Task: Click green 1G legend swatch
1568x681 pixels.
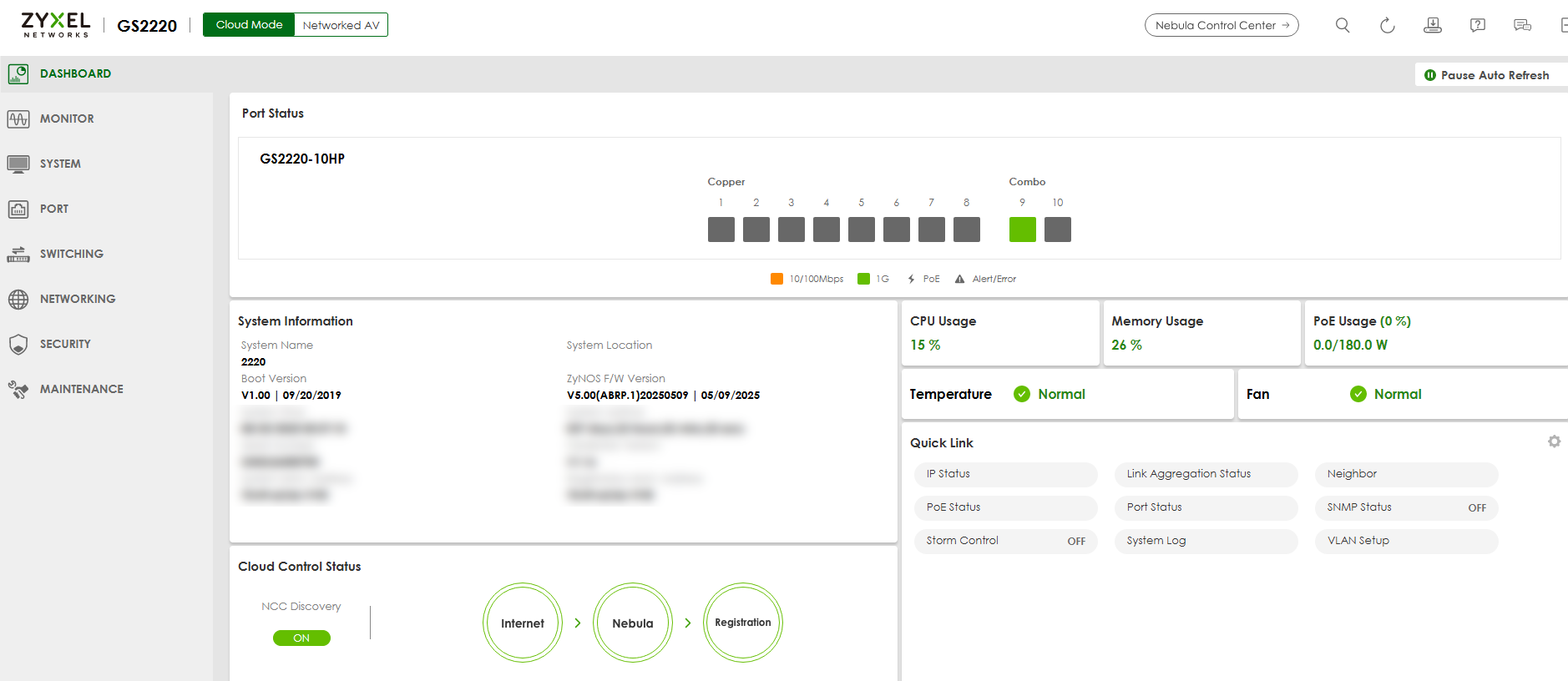Action: (863, 279)
